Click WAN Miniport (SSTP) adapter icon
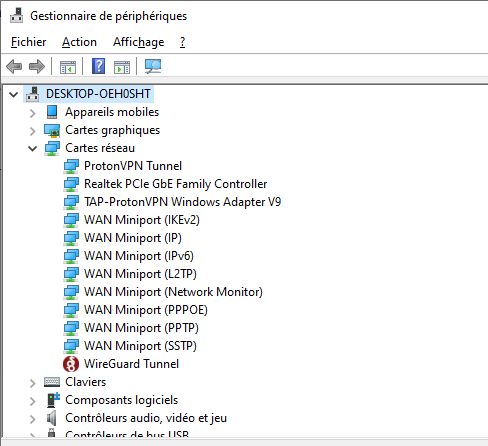Image resolution: width=488 pixels, height=446 pixels. pyautogui.click(x=71, y=346)
